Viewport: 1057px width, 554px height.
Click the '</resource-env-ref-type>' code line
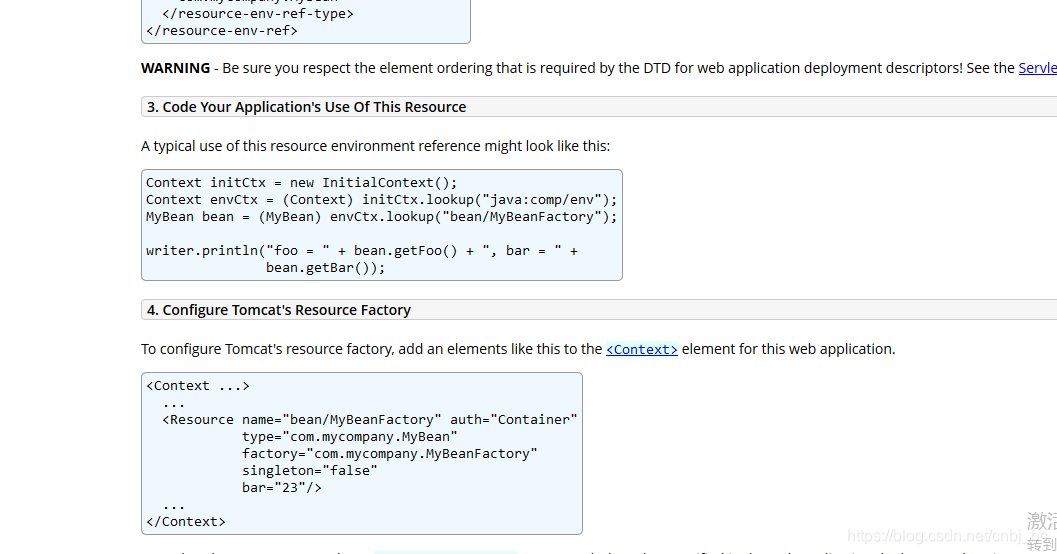(258, 13)
